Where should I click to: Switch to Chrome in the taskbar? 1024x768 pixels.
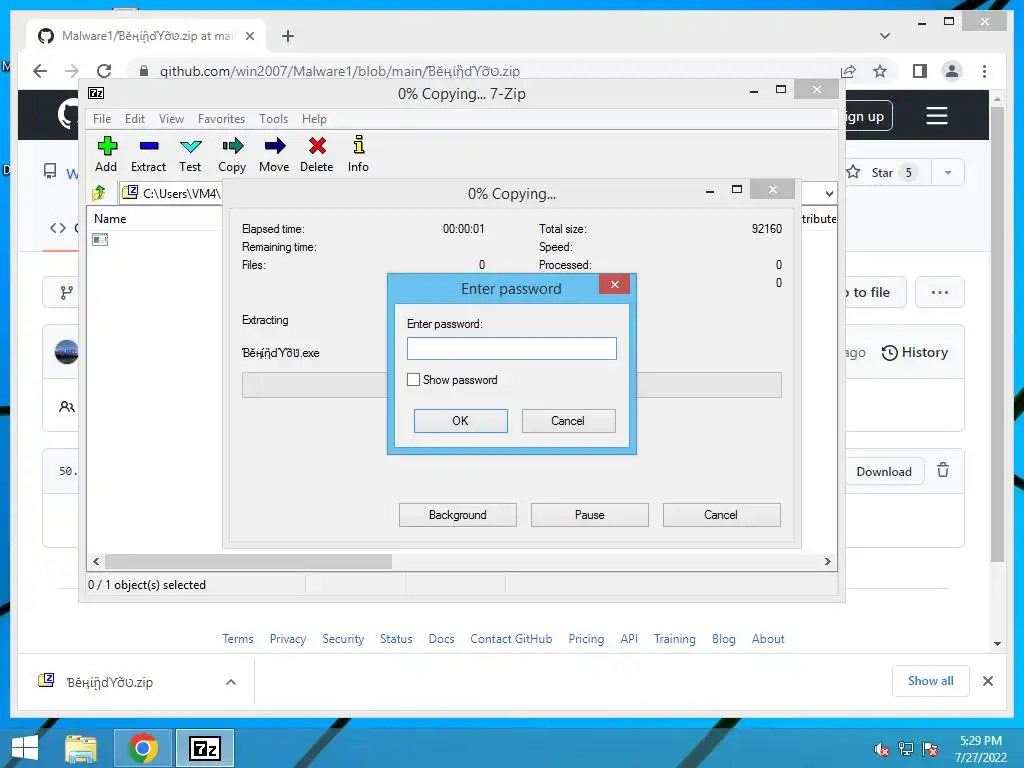coord(143,748)
